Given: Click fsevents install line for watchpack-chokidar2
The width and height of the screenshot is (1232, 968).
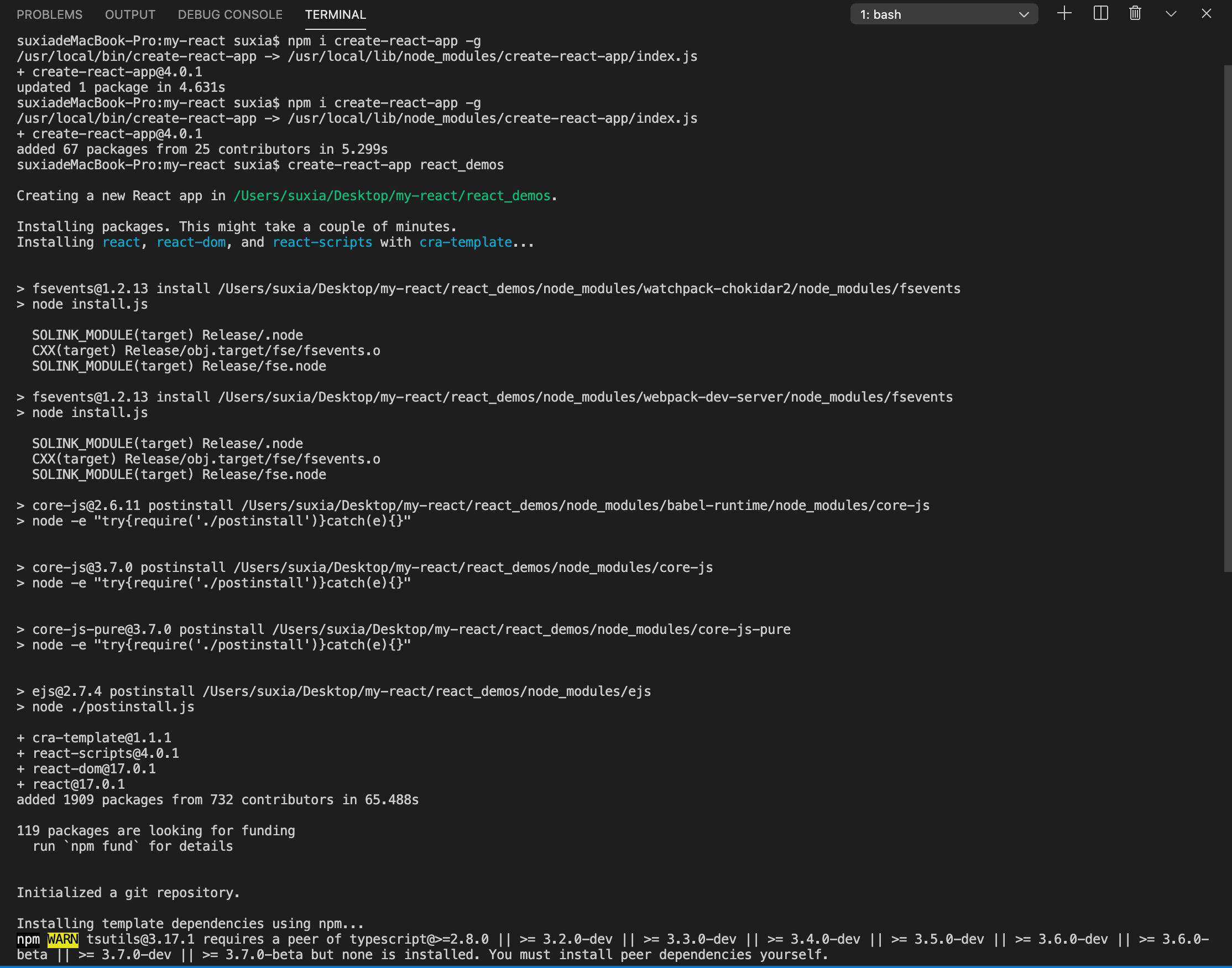Looking at the screenshot, I should click(x=488, y=289).
